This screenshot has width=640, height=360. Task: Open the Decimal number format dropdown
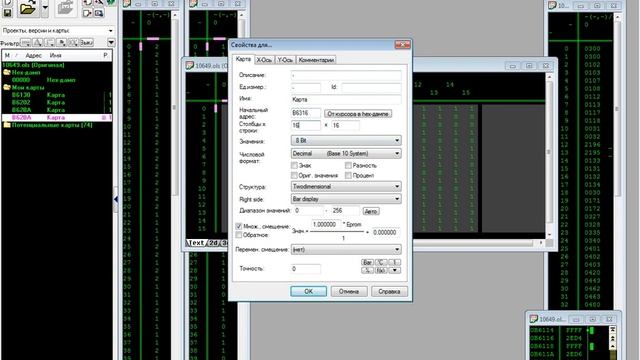[346, 153]
